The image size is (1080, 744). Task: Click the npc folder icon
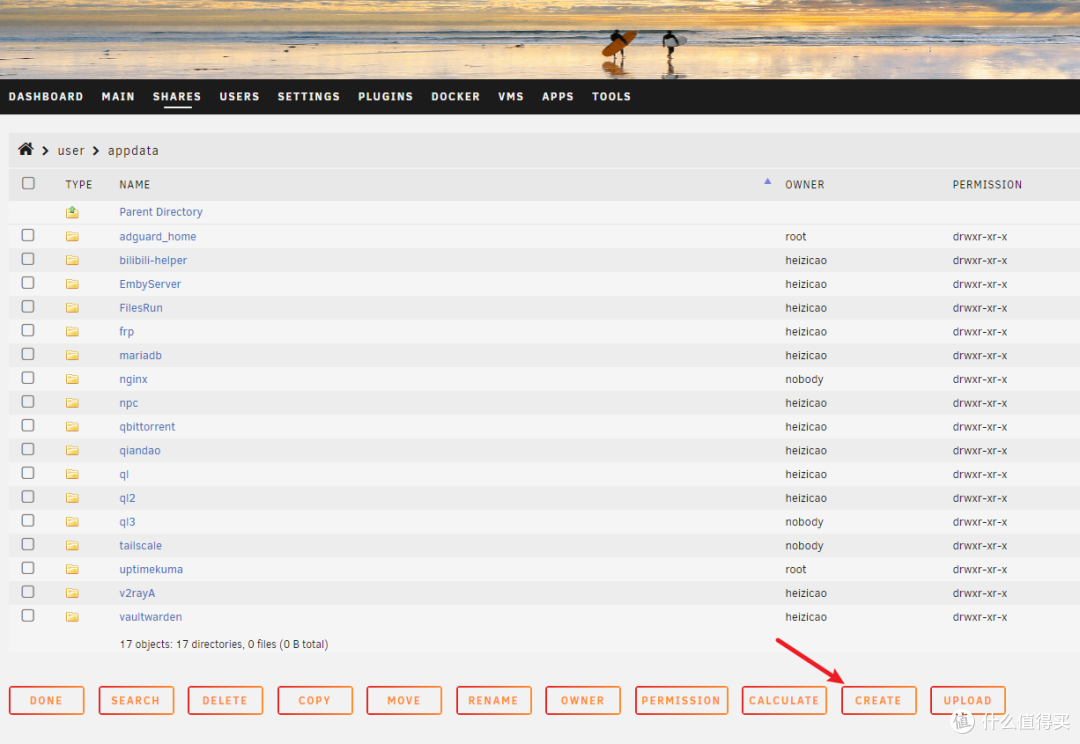[x=72, y=403]
